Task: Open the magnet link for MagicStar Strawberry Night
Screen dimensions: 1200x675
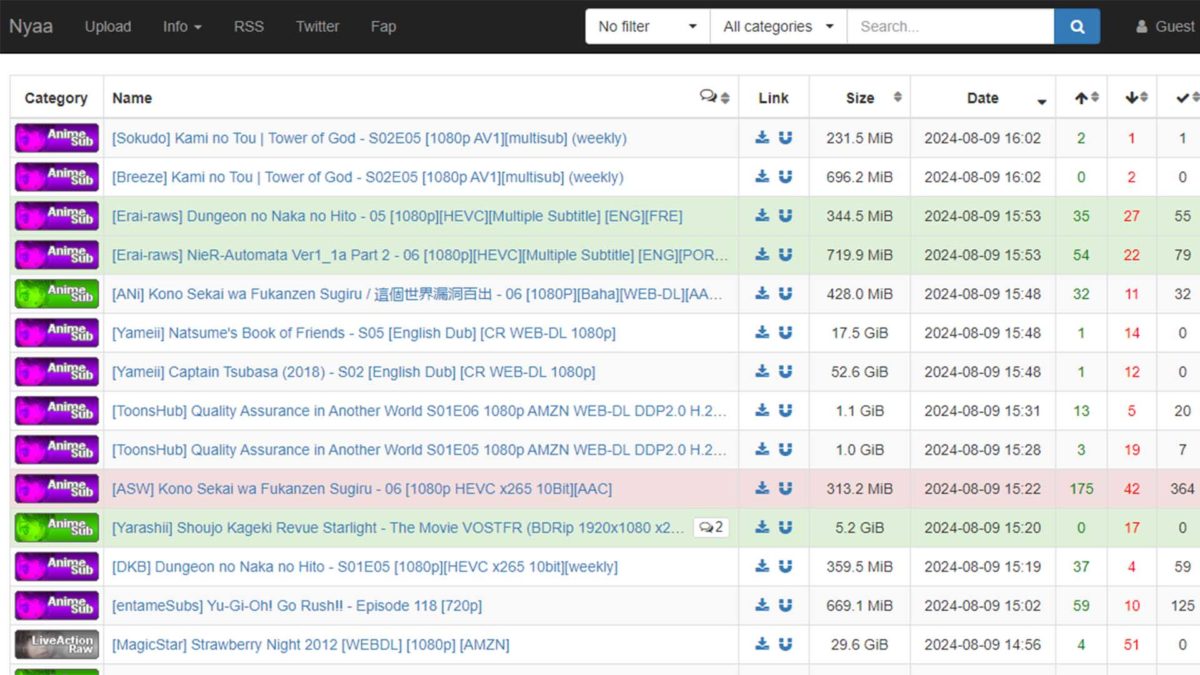Action: coord(785,645)
